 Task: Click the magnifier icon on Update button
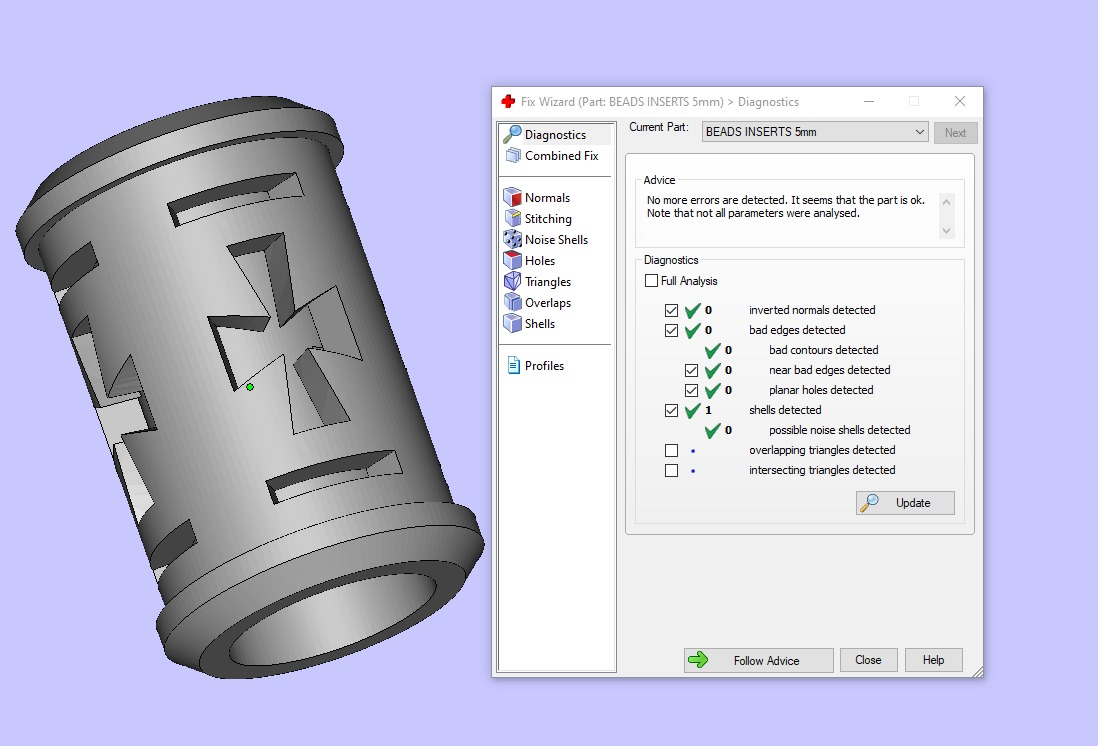[869, 503]
